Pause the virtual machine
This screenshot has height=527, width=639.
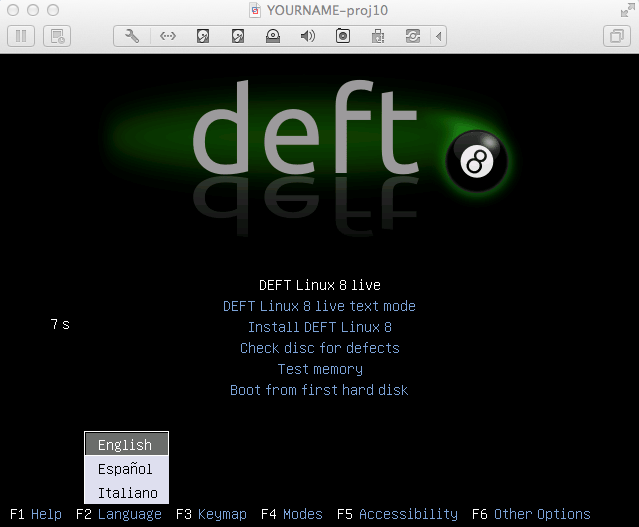pos(21,36)
